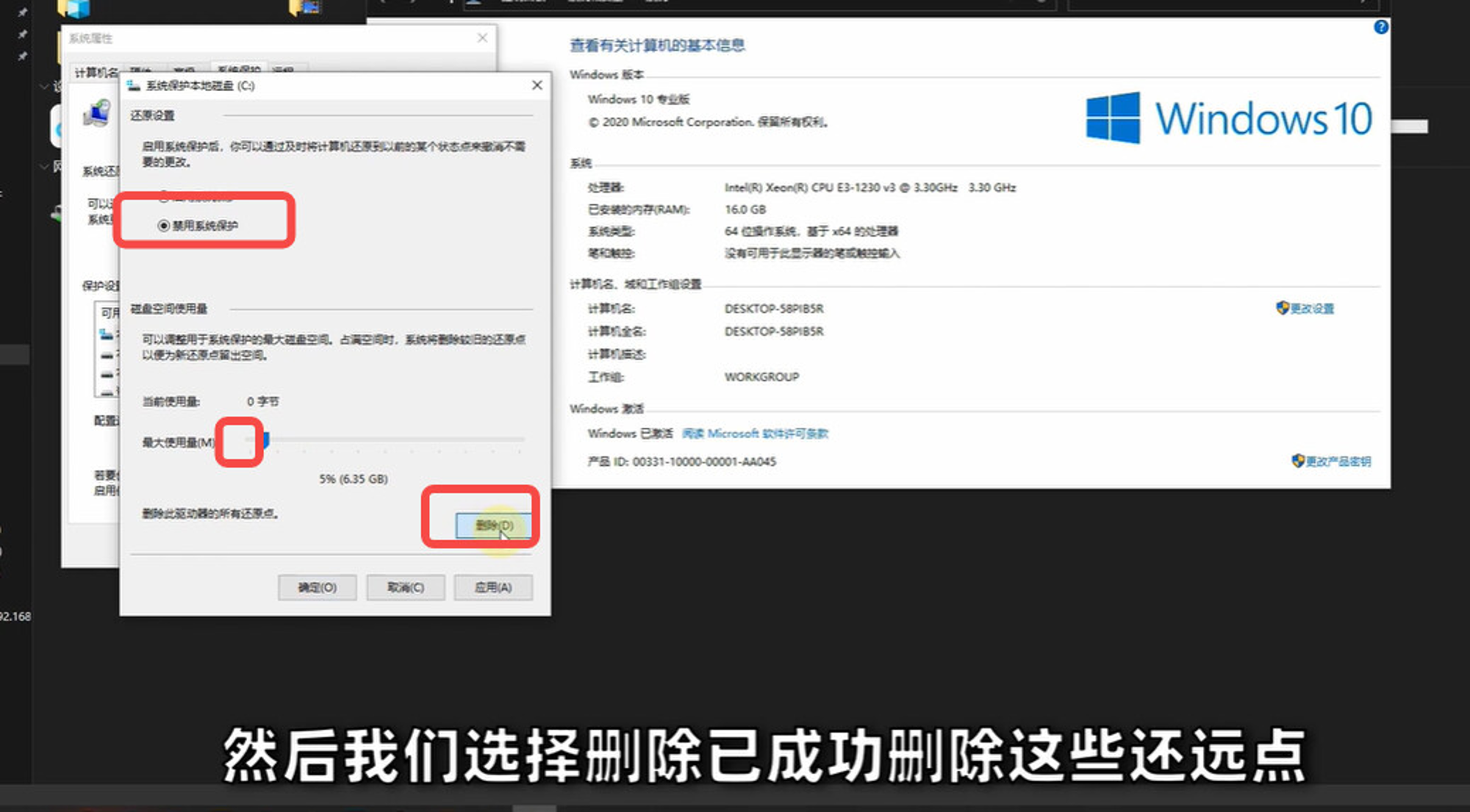The width and height of the screenshot is (1470, 812).
Task: Collapse the 网 tree node chevron in Explorer sidebar
Action: coord(44,167)
